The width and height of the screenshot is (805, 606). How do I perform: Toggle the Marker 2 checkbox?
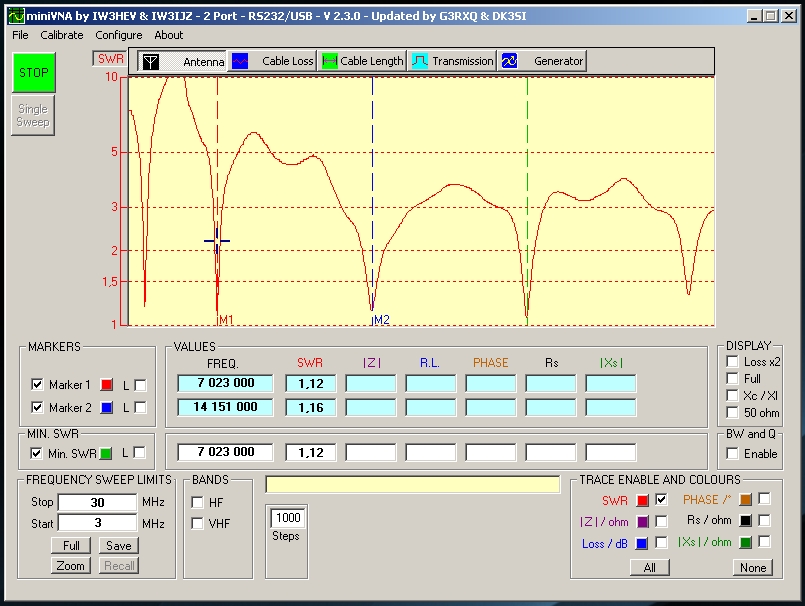37,407
